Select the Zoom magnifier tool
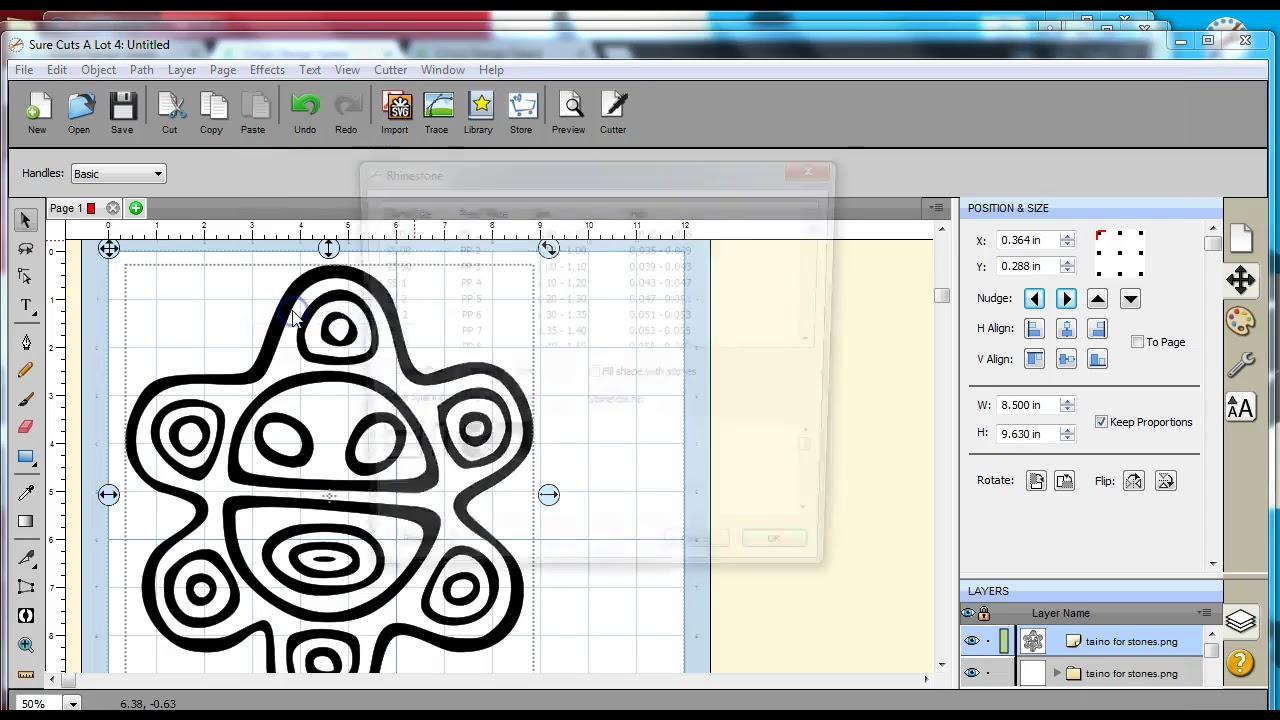This screenshot has width=1280, height=720. [x=26, y=645]
